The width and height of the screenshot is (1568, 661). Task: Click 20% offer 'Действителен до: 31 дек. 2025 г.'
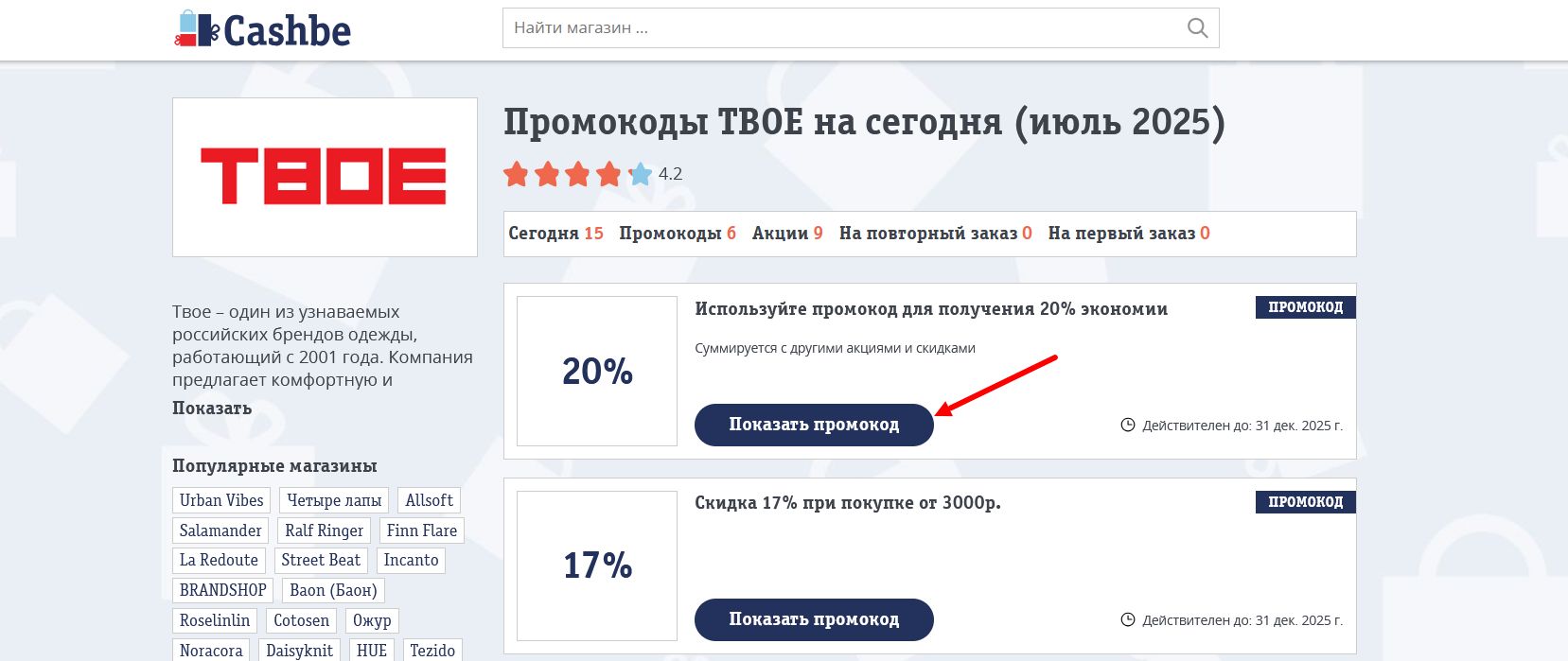(1242, 426)
